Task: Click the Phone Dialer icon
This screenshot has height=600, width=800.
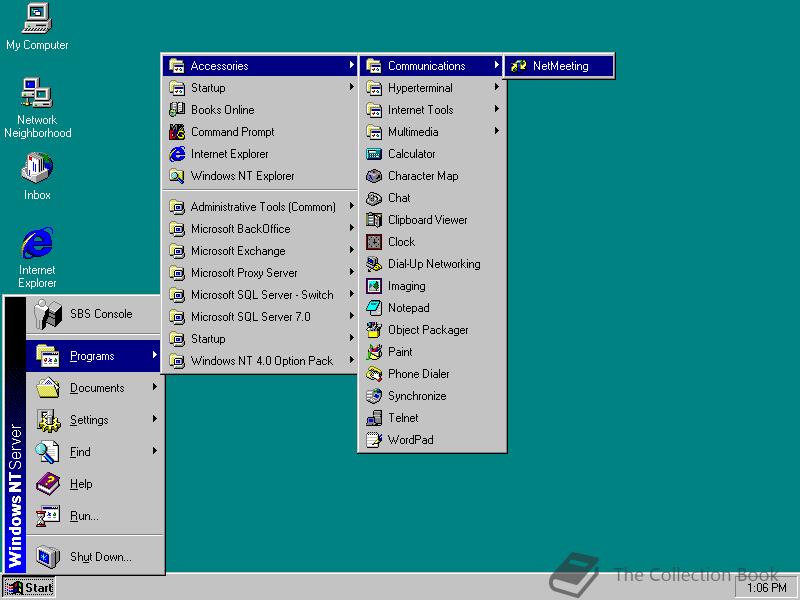Action: 374,373
